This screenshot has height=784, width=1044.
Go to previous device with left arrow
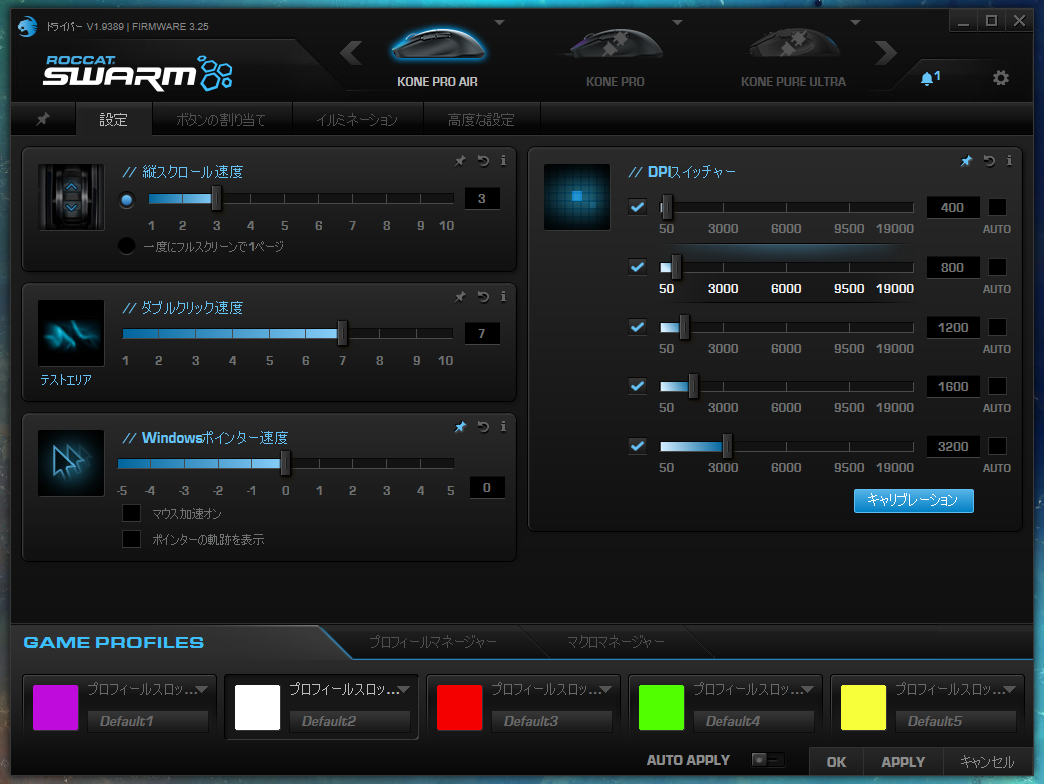click(351, 53)
